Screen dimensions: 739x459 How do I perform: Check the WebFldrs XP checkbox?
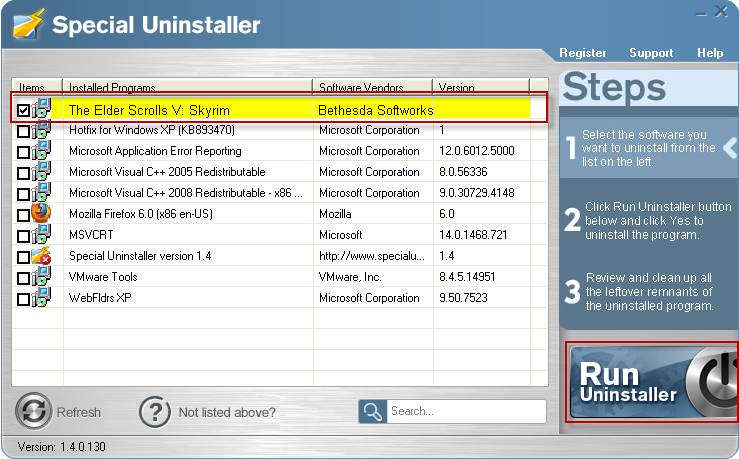pos(23,299)
